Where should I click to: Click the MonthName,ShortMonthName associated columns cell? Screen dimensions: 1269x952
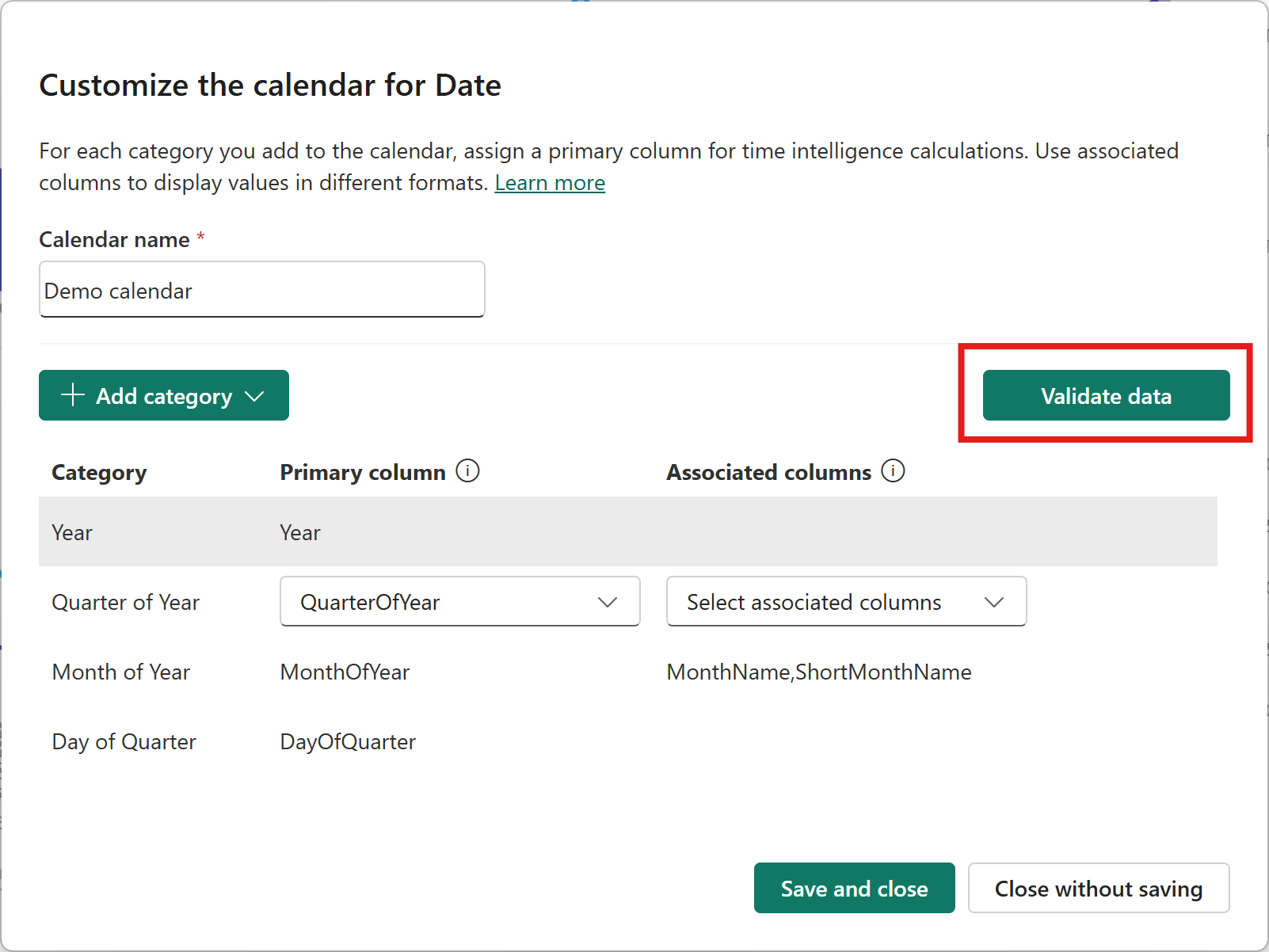click(818, 672)
